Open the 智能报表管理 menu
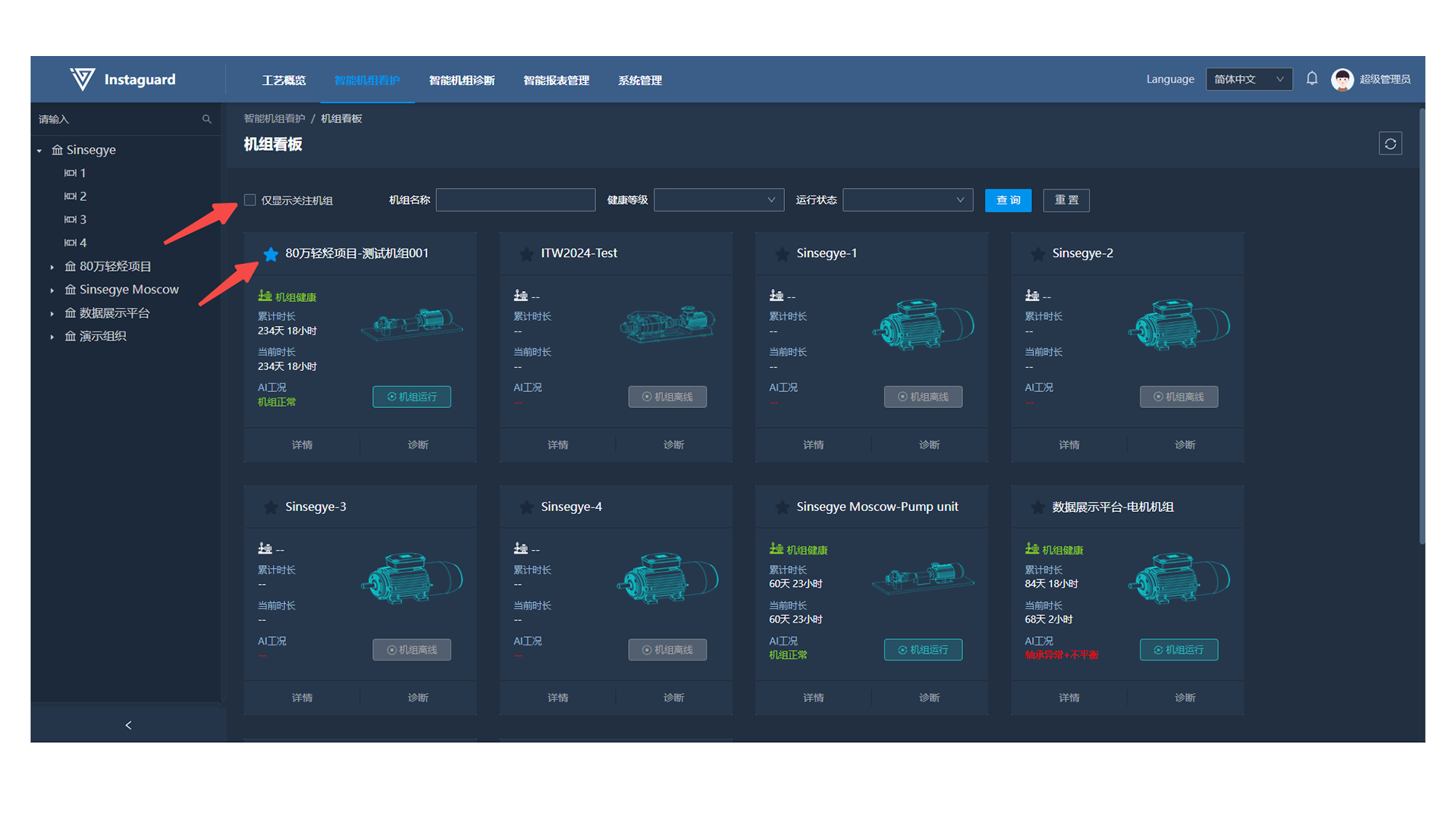Screen dimensions: 1456x819 557,80
